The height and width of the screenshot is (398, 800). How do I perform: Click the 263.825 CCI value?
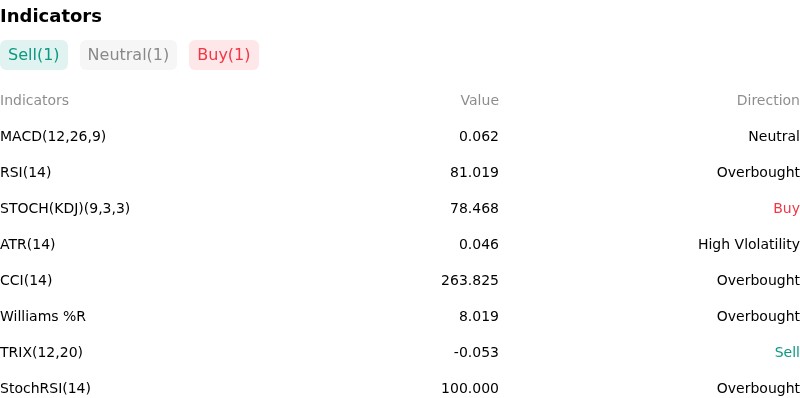click(470, 281)
